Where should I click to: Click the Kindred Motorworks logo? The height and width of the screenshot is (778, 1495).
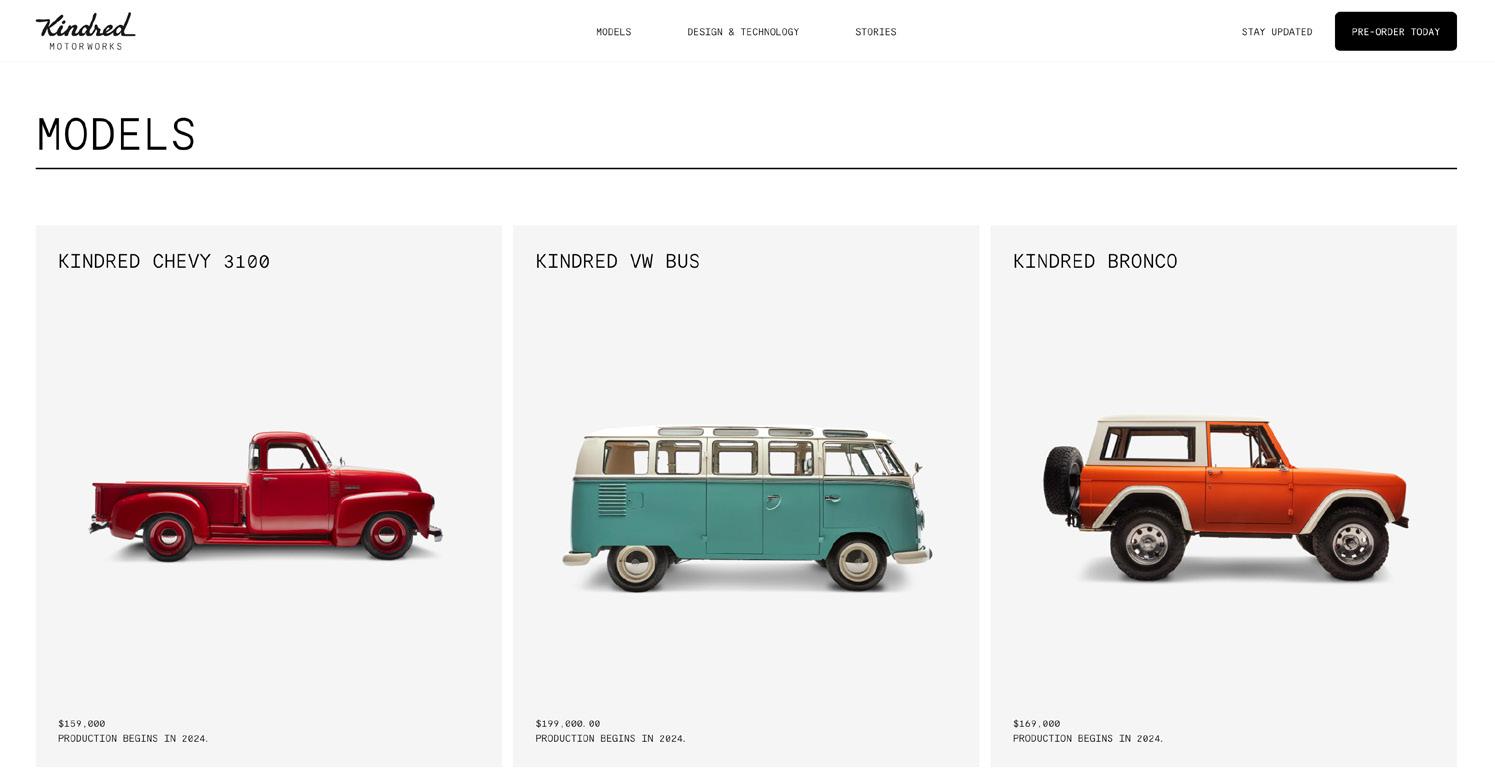tap(85, 31)
